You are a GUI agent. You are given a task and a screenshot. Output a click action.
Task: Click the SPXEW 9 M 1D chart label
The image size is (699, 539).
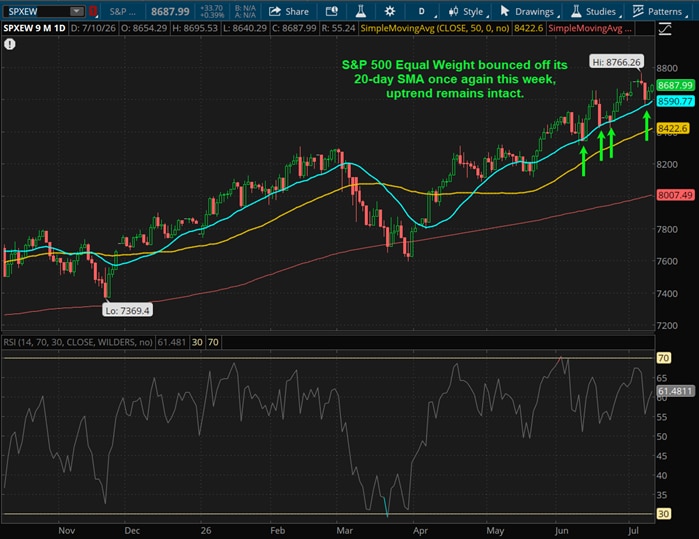34,29
